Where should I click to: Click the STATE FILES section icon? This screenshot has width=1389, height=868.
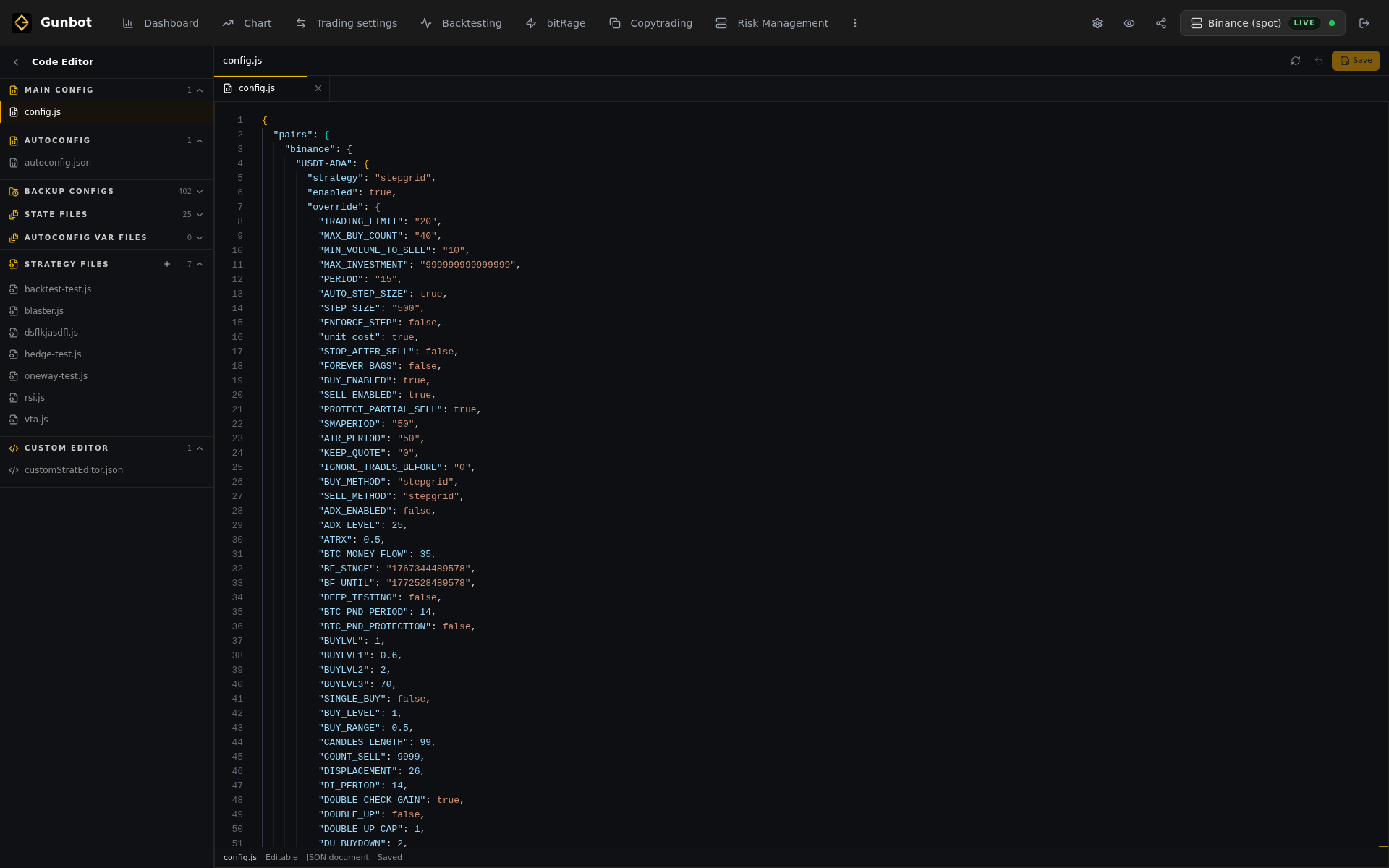click(14, 215)
